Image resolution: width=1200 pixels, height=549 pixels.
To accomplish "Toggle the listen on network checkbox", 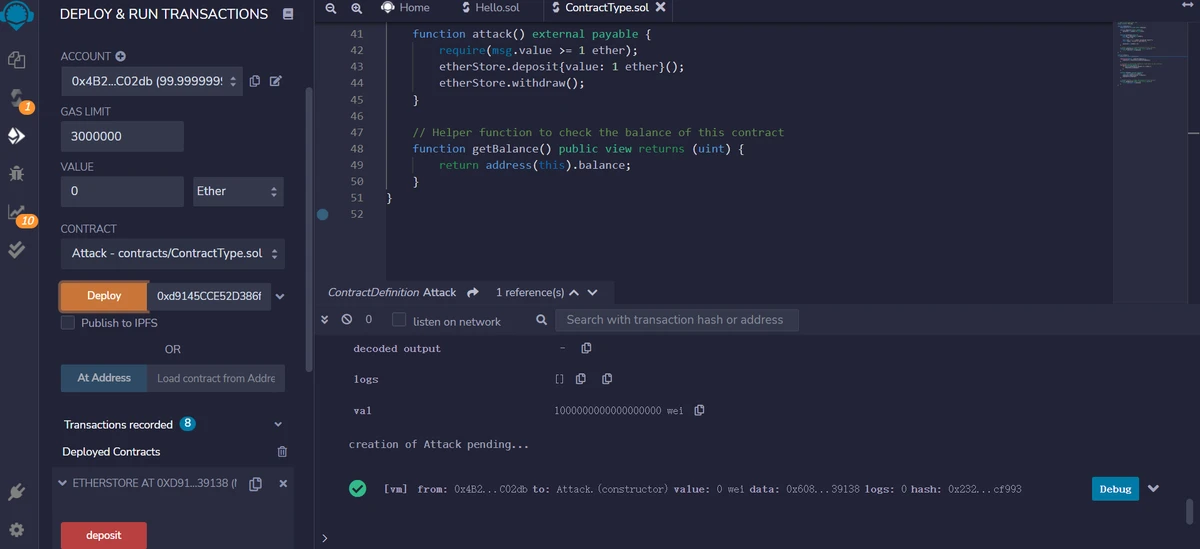I will click(399, 321).
